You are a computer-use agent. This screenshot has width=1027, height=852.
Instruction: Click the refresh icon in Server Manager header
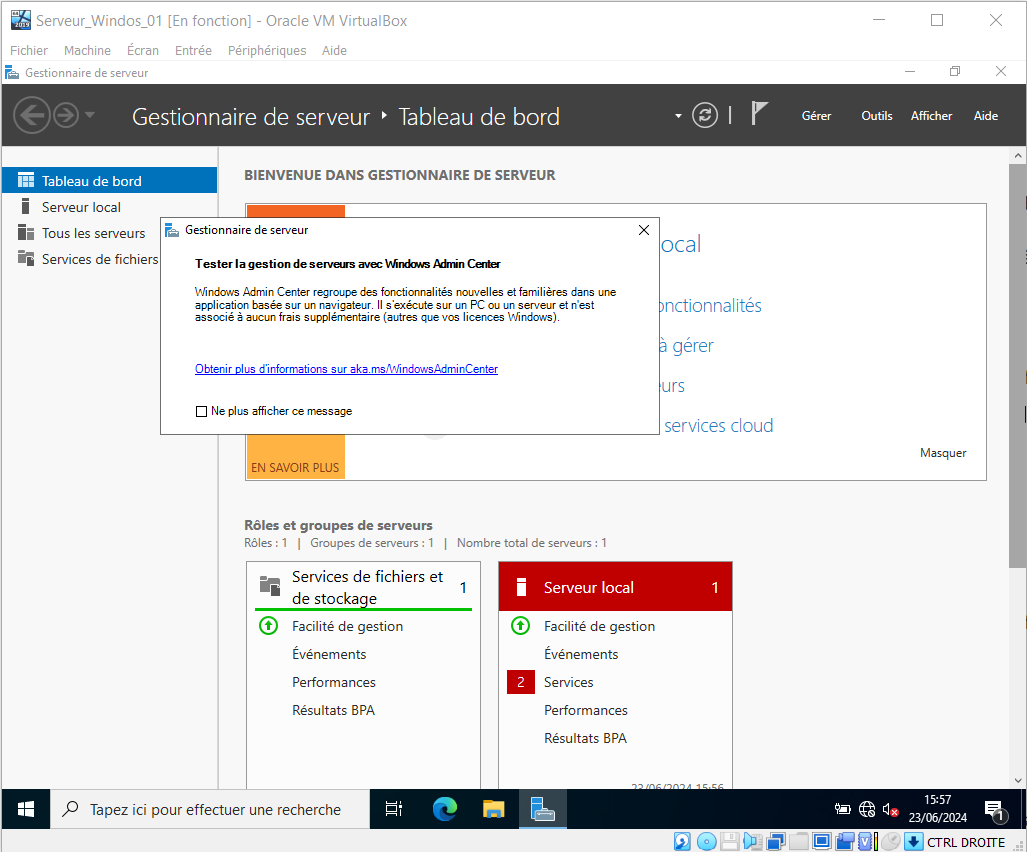[705, 115]
